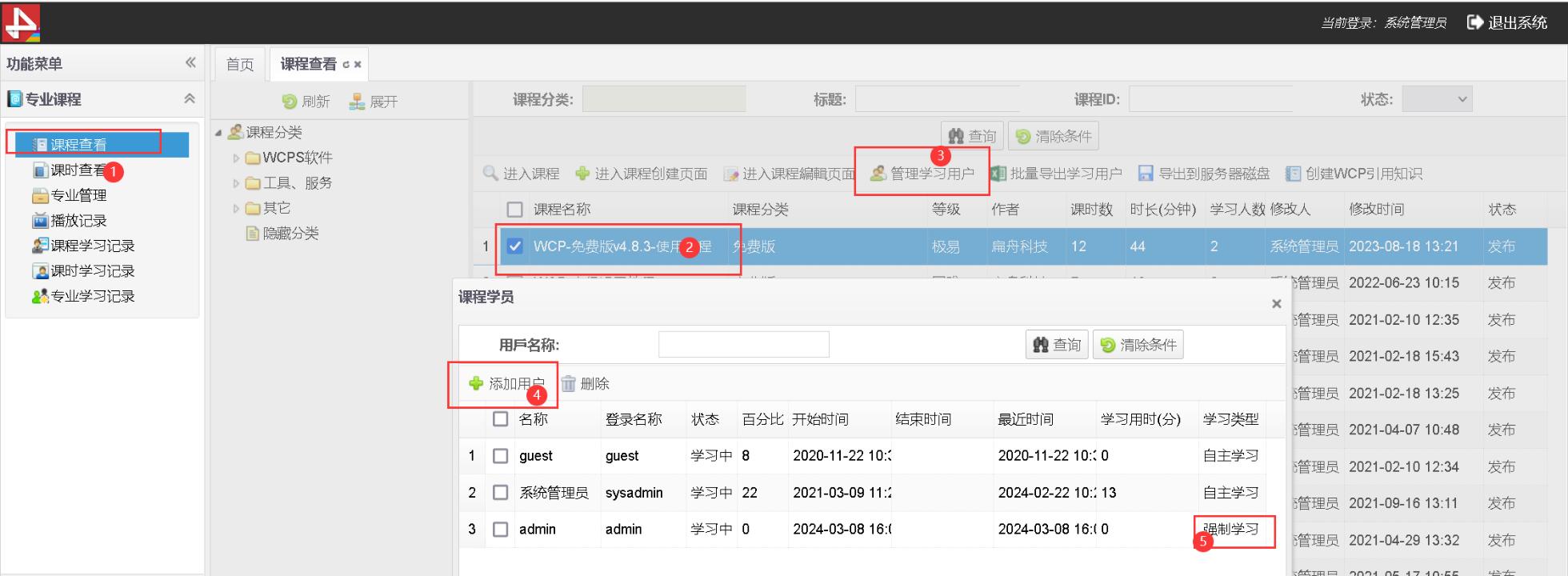Image resolution: width=1568 pixels, height=576 pixels.
Task: Select the 隐藏分类 tree item
Action: 282,233
